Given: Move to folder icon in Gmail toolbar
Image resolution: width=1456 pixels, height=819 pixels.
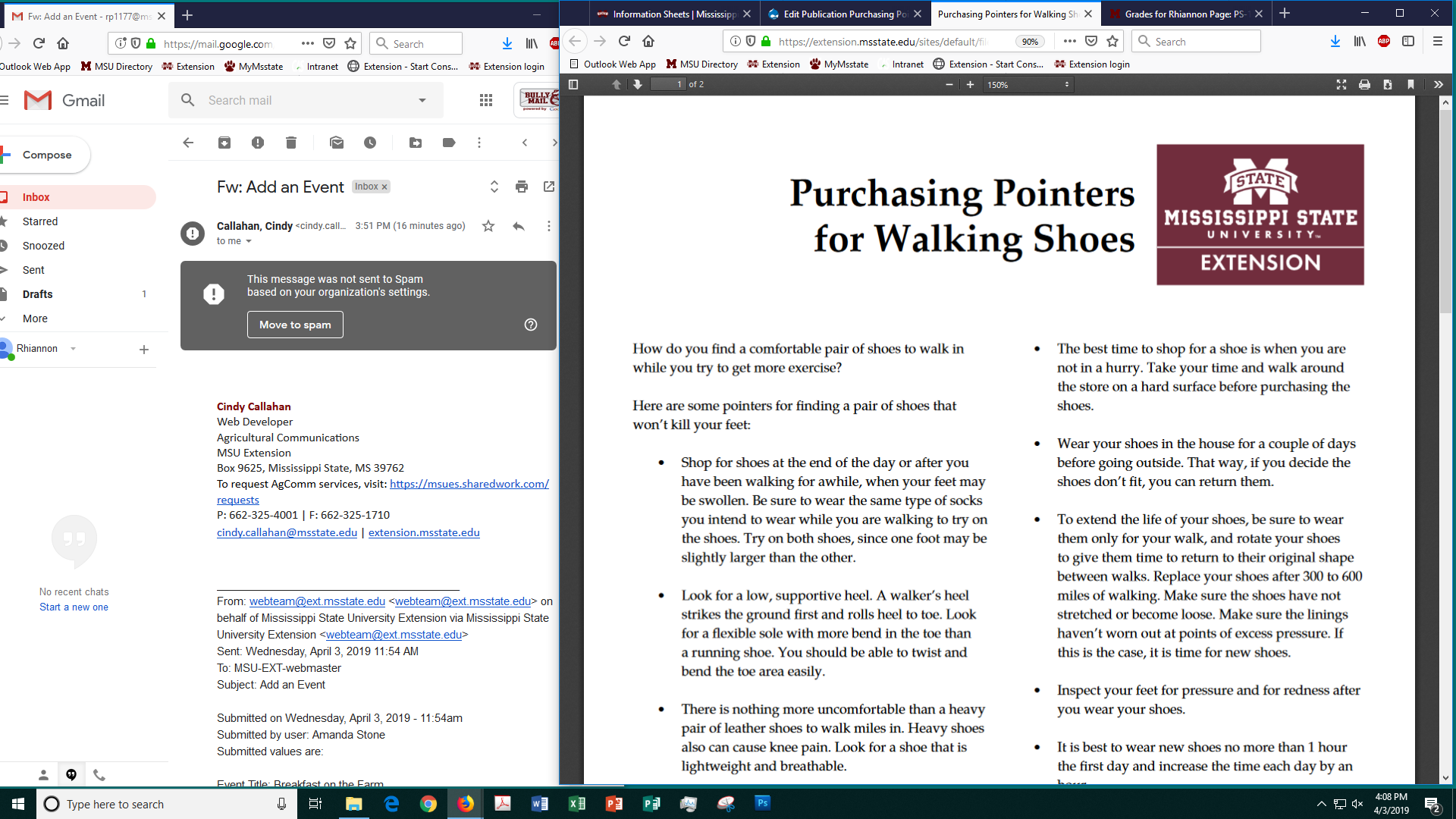Looking at the screenshot, I should click(x=416, y=143).
